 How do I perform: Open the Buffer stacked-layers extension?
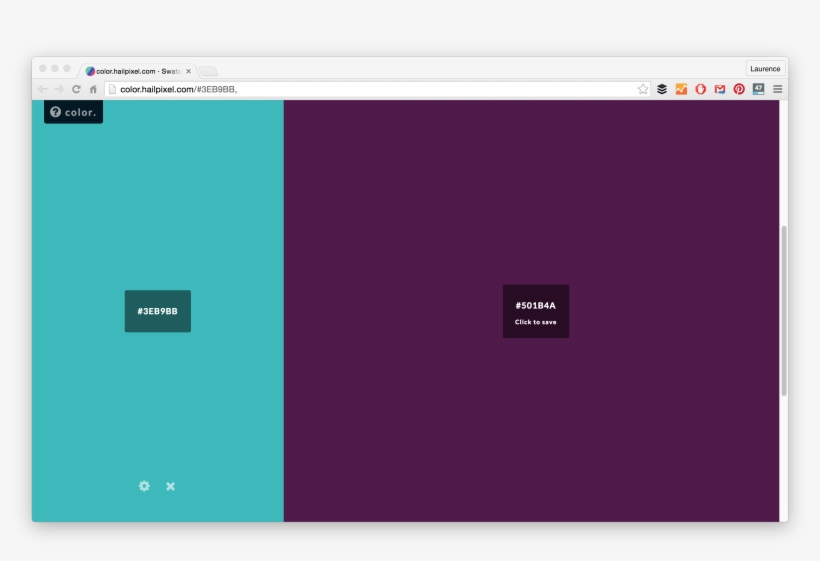pyautogui.click(x=662, y=89)
